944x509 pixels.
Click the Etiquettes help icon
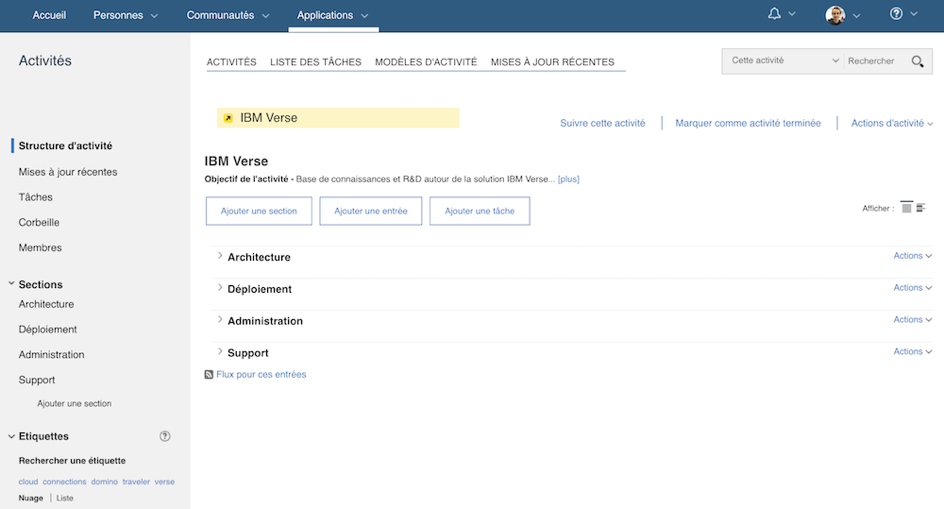point(165,436)
